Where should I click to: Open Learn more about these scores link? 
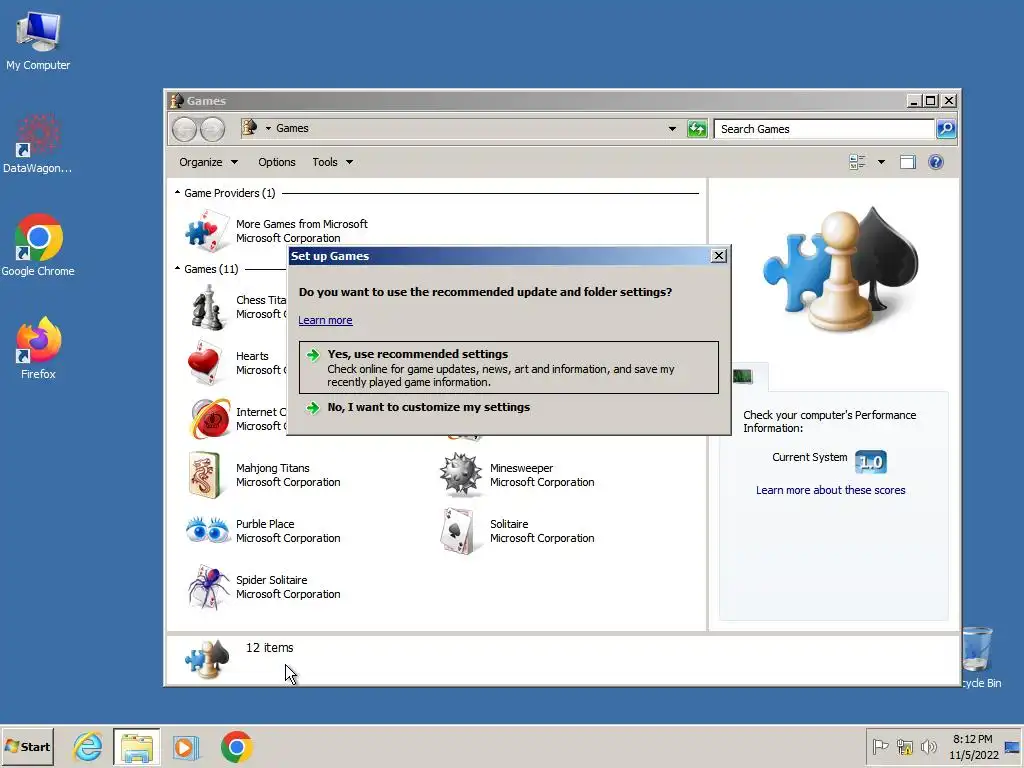(830, 490)
